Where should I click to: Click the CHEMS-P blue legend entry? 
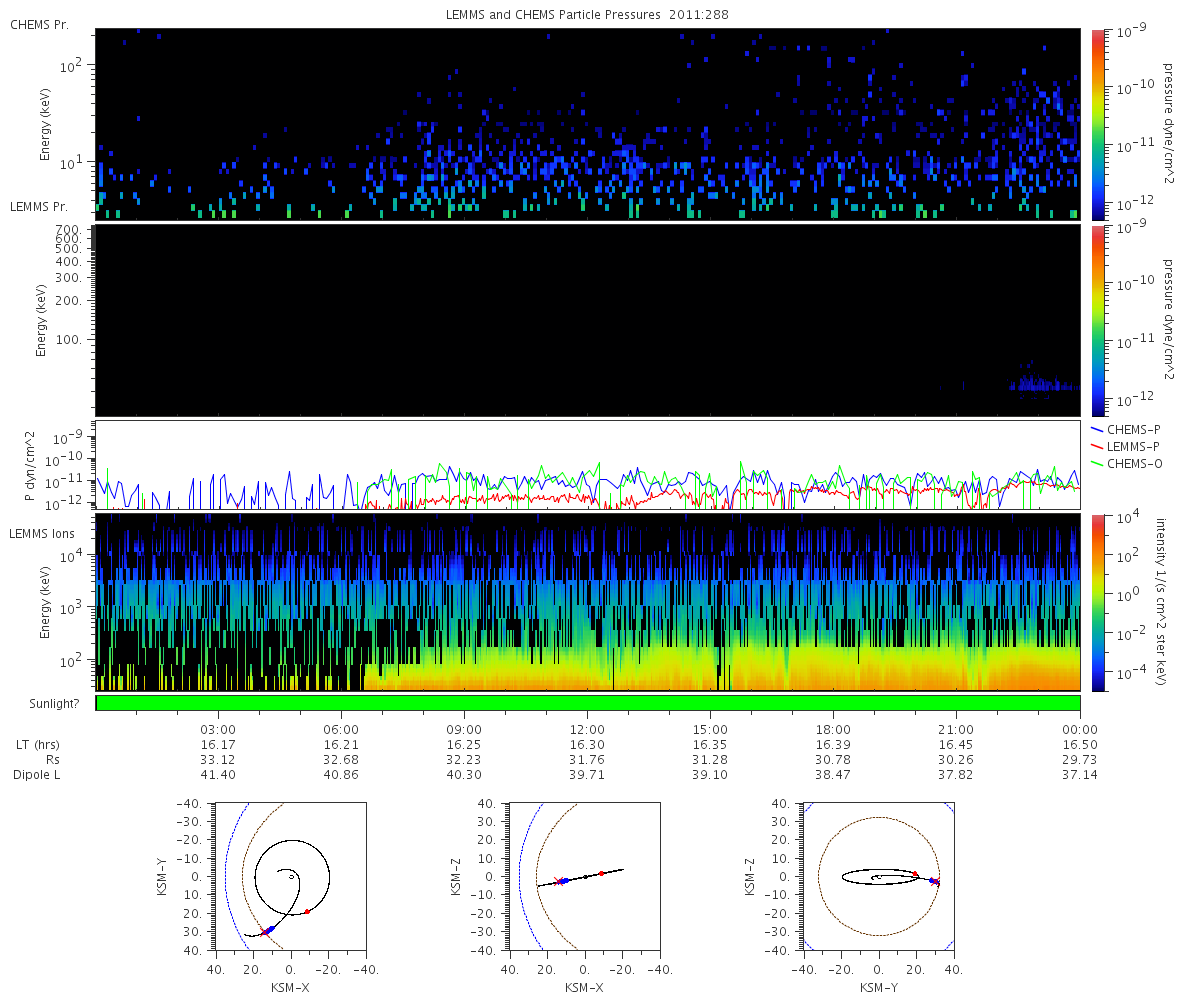(1128, 429)
